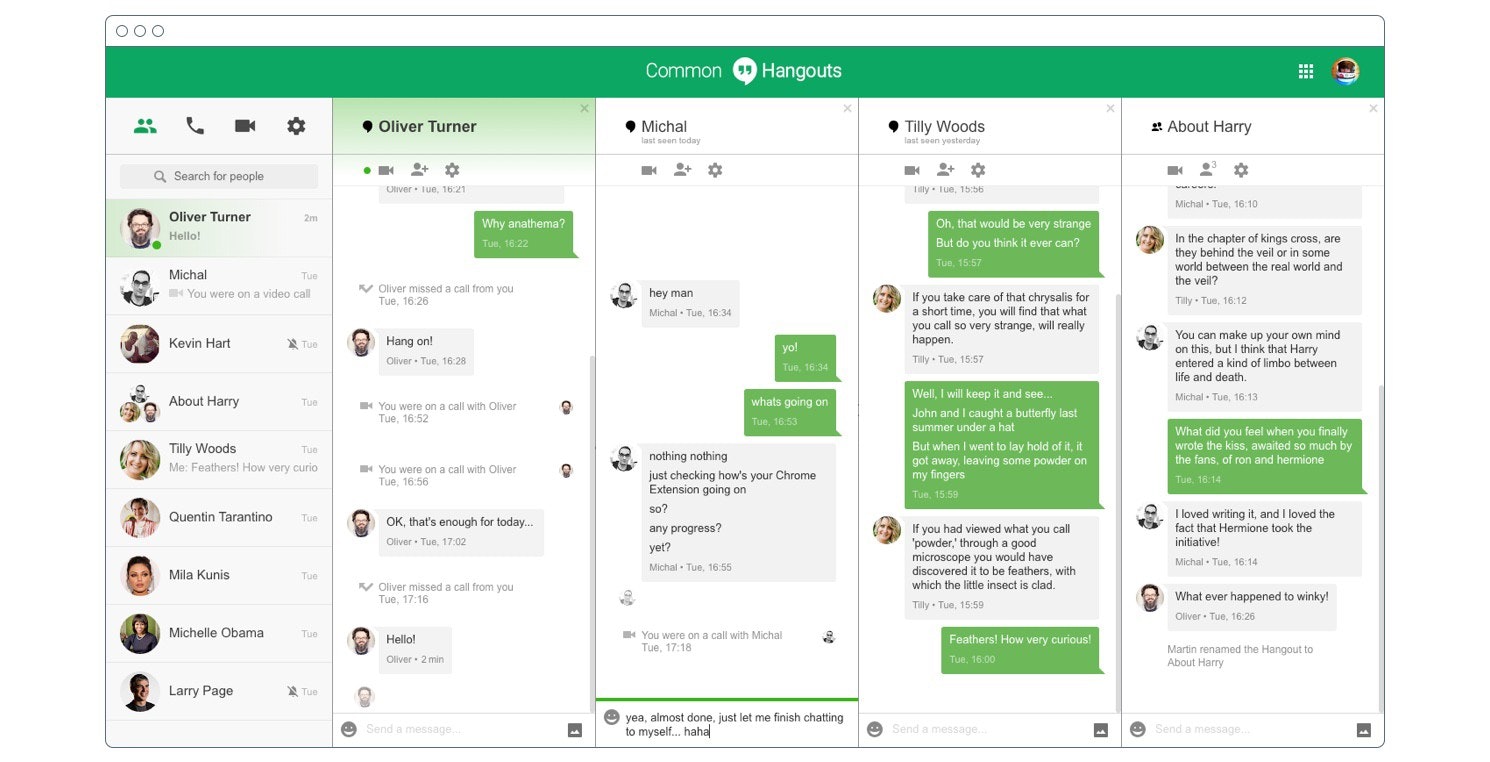Close the Michal conversation panel
The image size is (1490, 762).
tap(847, 108)
